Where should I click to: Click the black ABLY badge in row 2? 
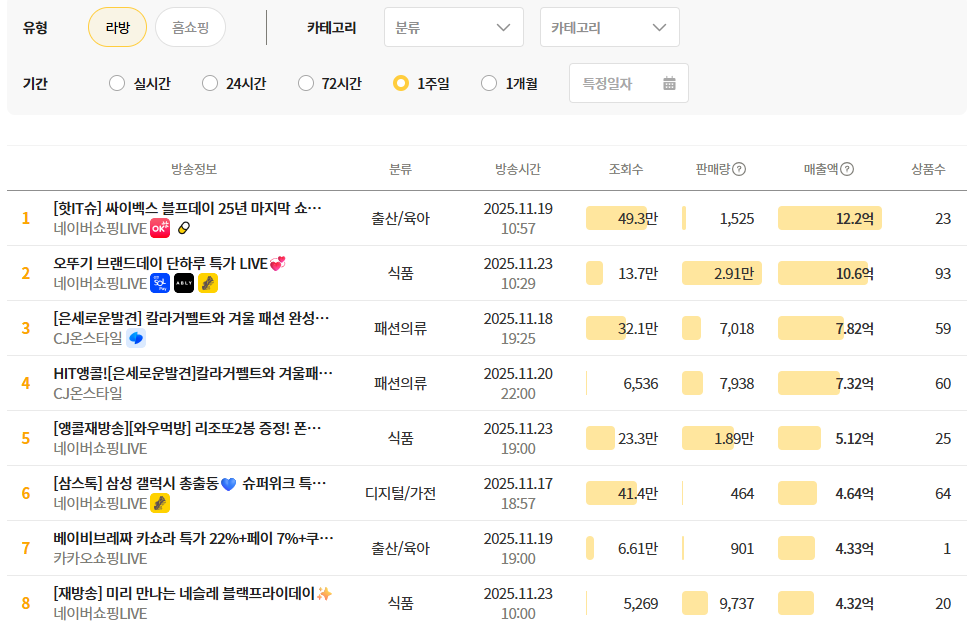click(x=184, y=284)
